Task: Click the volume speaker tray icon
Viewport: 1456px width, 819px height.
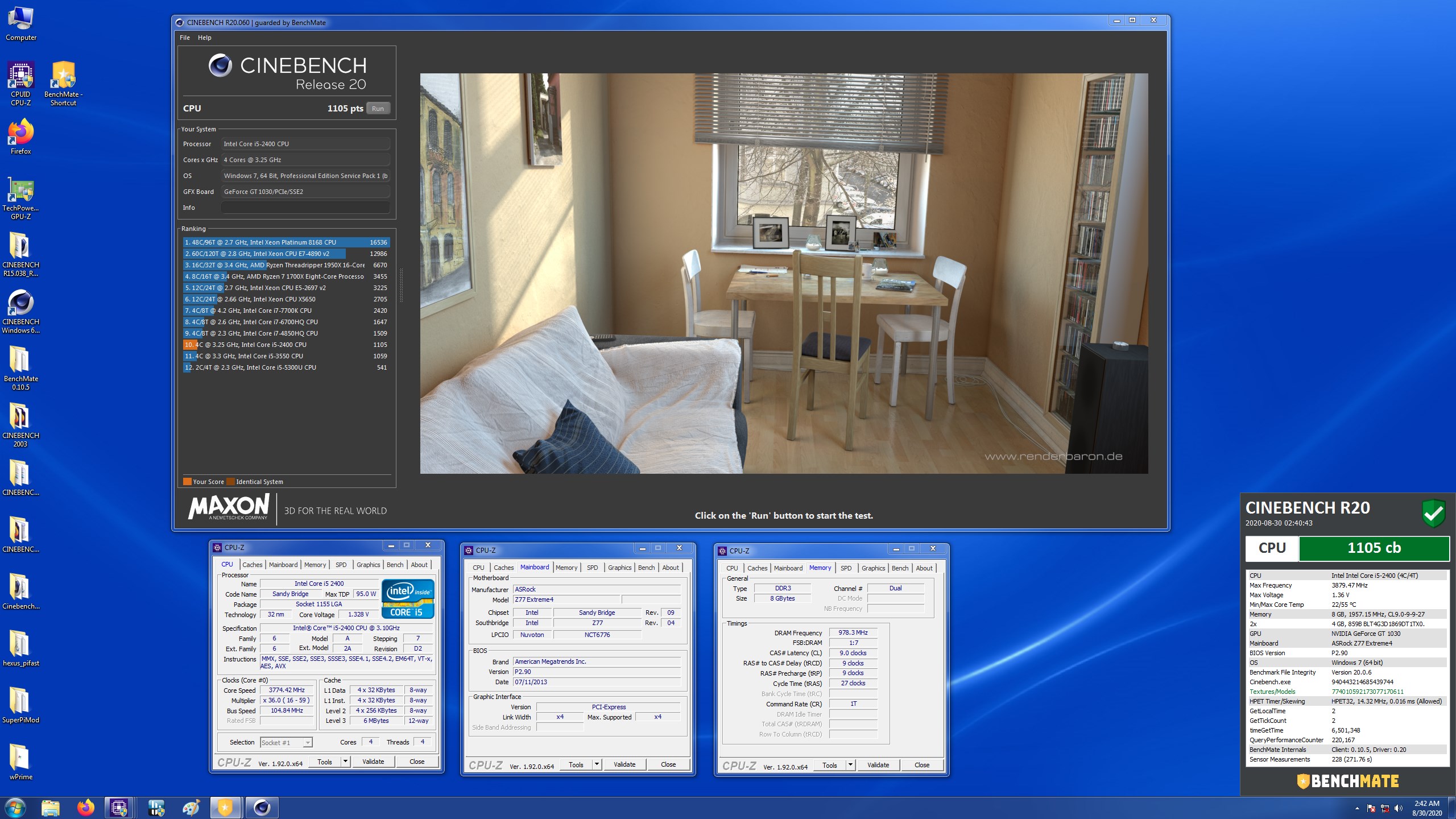Action: point(1399,808)
